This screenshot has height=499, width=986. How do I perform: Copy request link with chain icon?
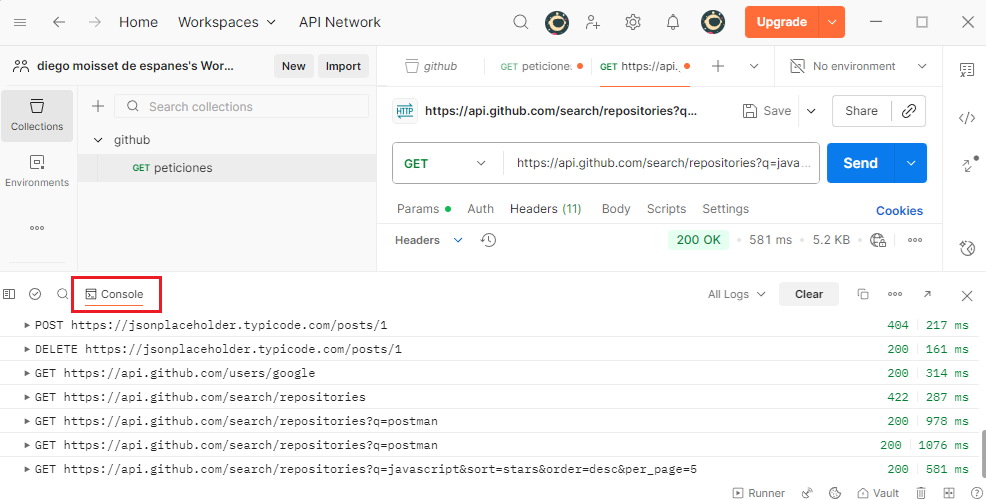coord(908,111)
